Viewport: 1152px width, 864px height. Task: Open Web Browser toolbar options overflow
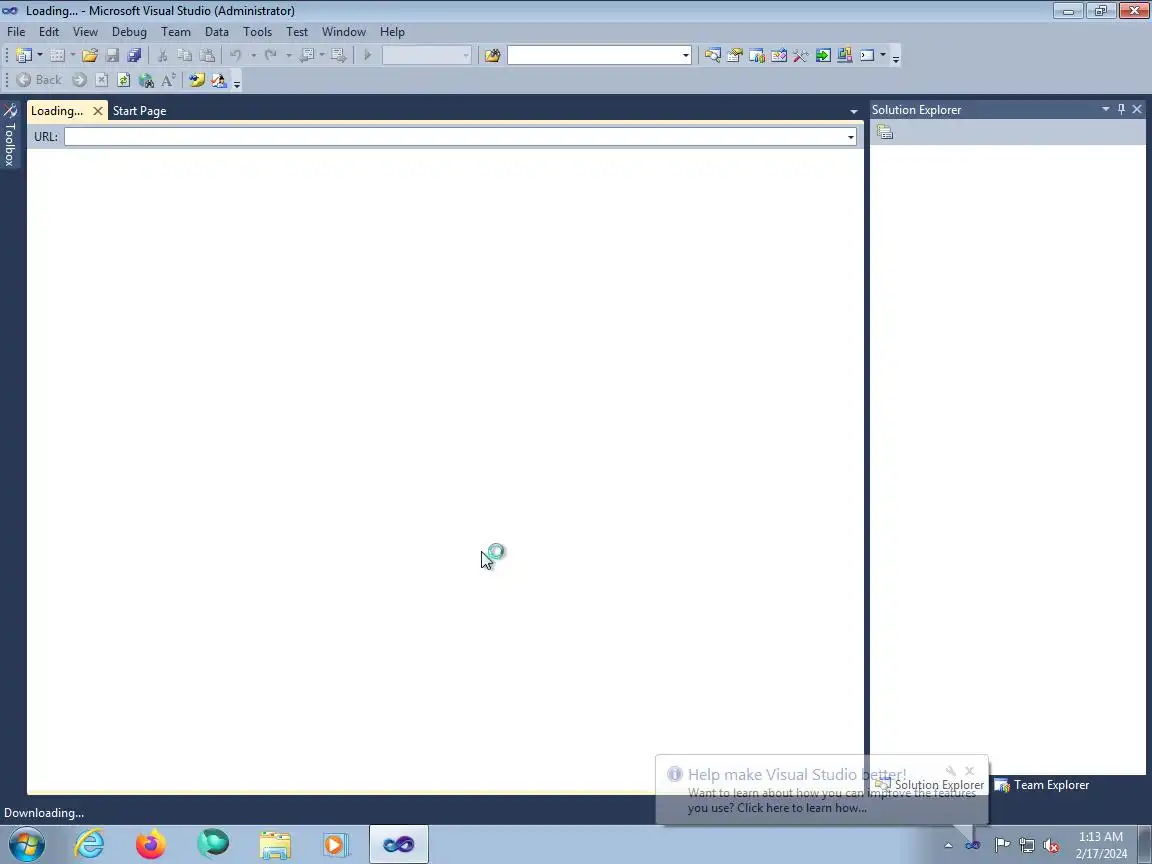[x=237, y=82]
